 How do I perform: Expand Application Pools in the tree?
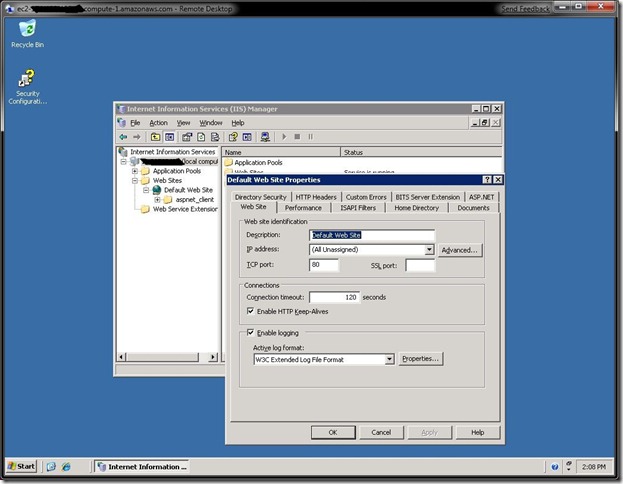pyautogui.click(x=135, y=171)
